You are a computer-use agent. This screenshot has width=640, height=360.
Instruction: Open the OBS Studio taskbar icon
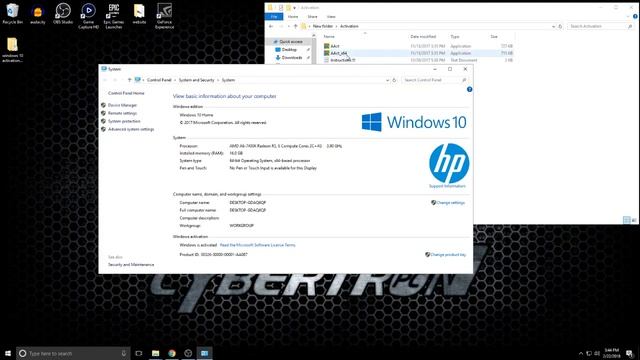point(188,353)
